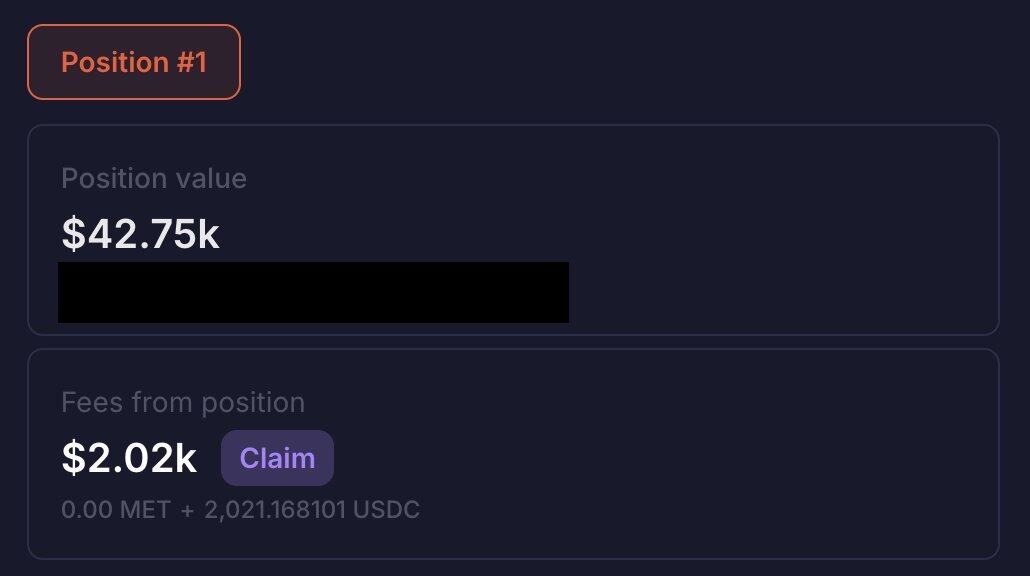Viewport: 1030px width, 576px height.
Task: Click the plus sign between MET and USDC
Action: 187,510
